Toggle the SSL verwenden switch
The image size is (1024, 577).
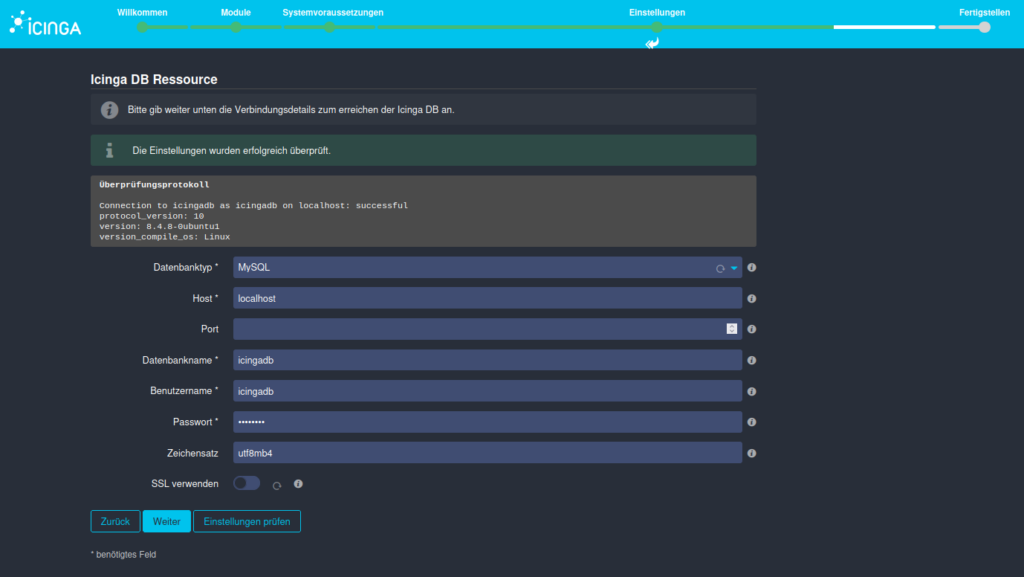(247, 483)
